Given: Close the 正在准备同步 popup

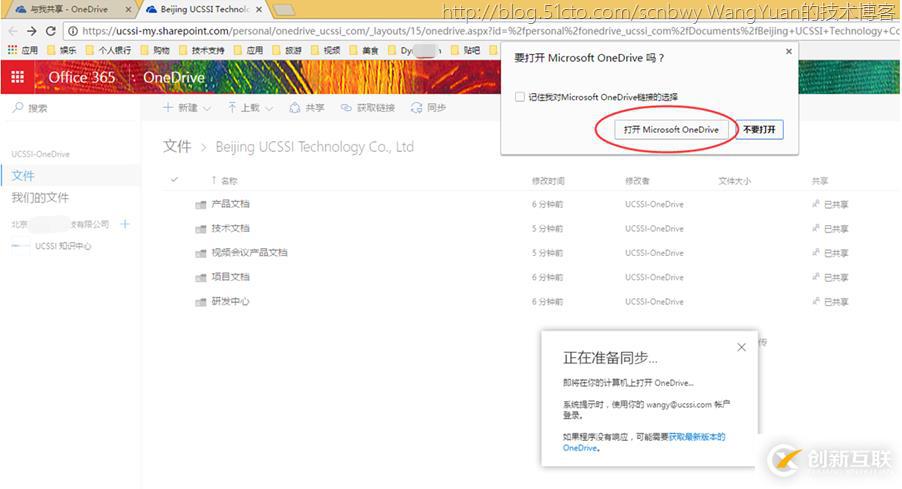Looking at the screenshot, I should 742,347.
